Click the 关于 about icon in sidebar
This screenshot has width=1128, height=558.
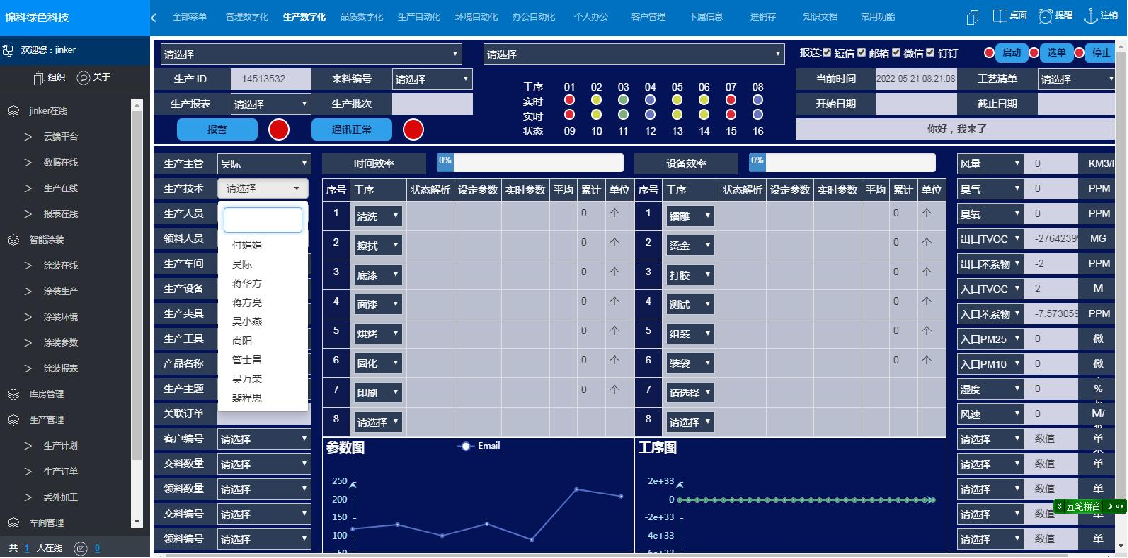[x=84, y=78]
